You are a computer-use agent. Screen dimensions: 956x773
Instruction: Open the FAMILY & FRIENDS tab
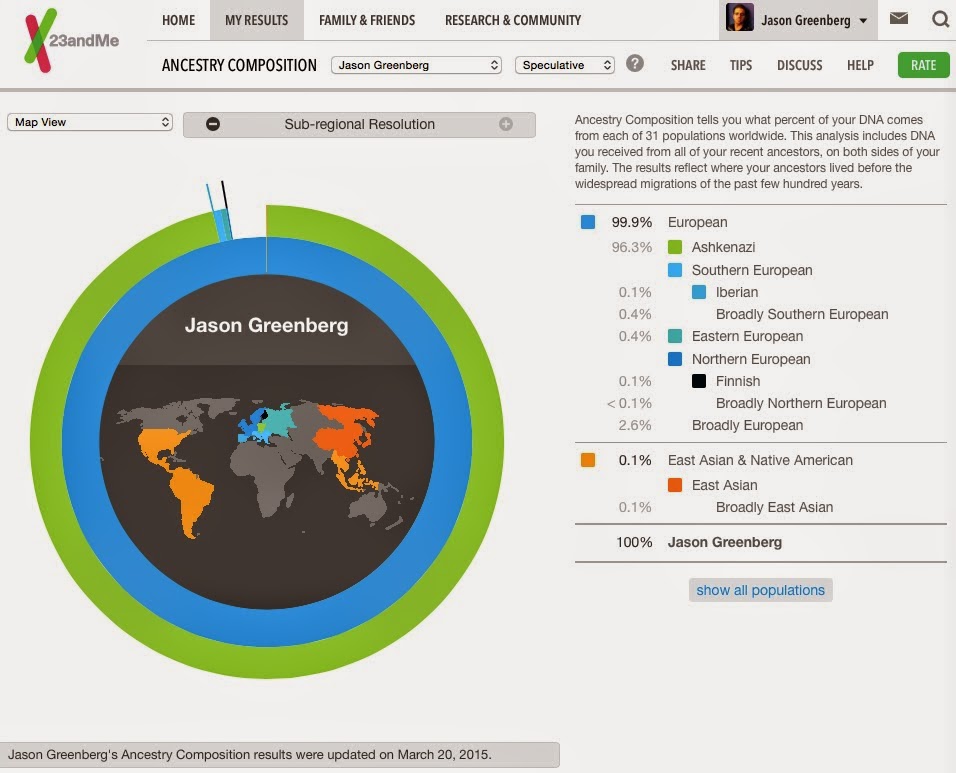click(367, 20)
